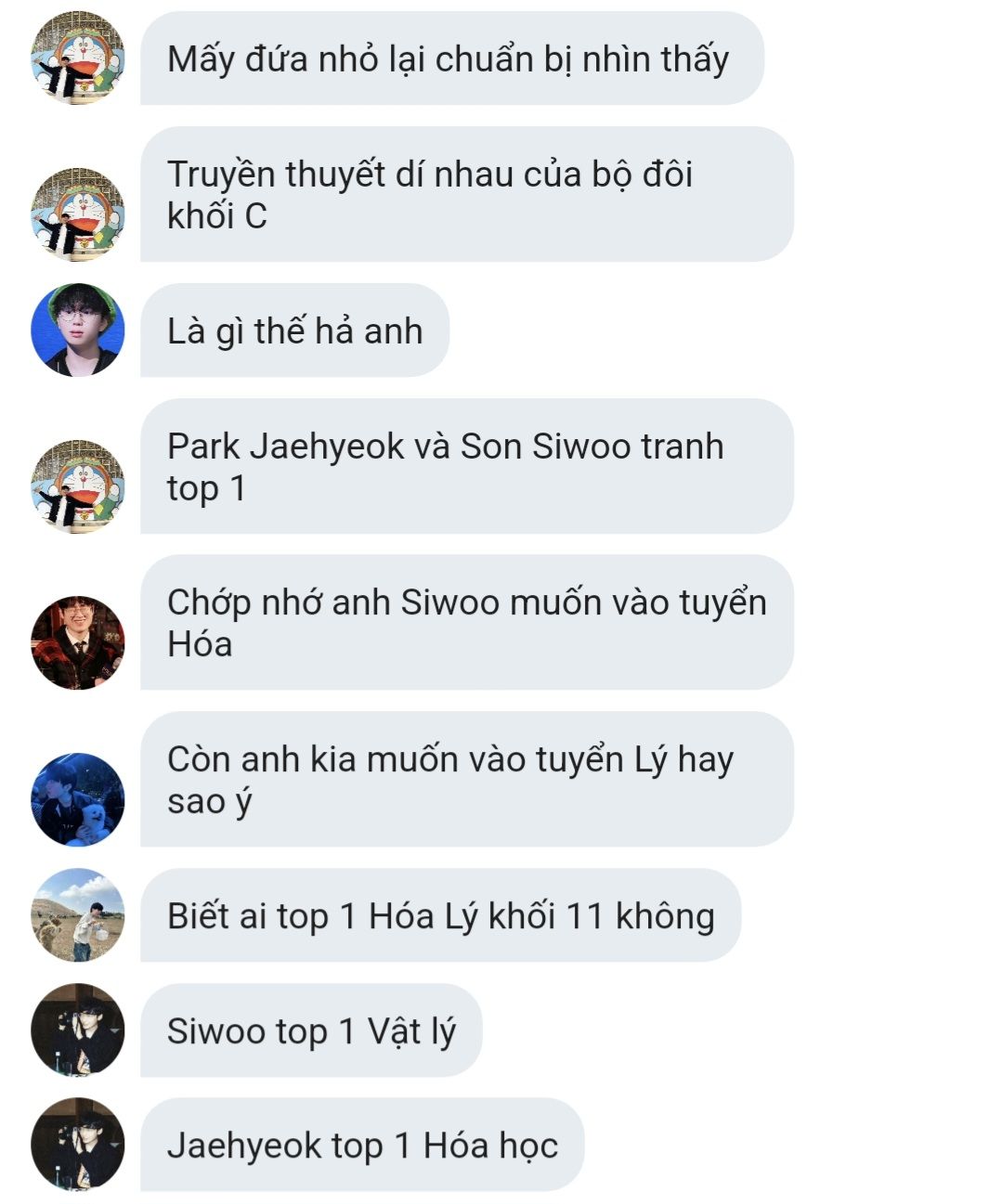Open the avatar showing a grassy field landscape
This screenshot has width=1002, height=1204.
(77, 914)
